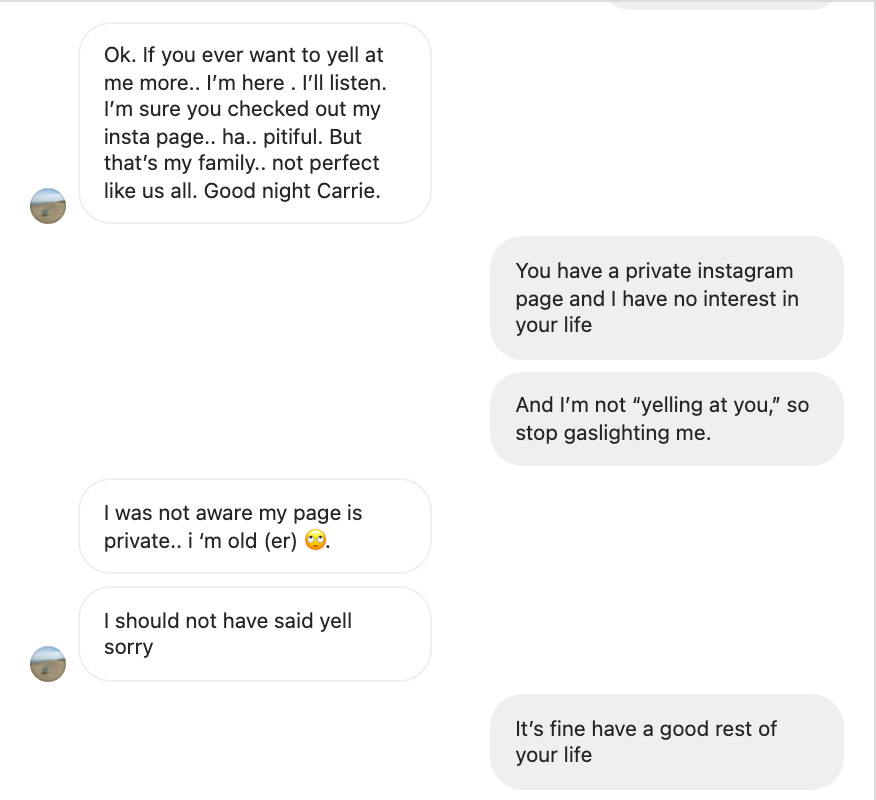Click 'old (er)' text in the message

[262, 541]
